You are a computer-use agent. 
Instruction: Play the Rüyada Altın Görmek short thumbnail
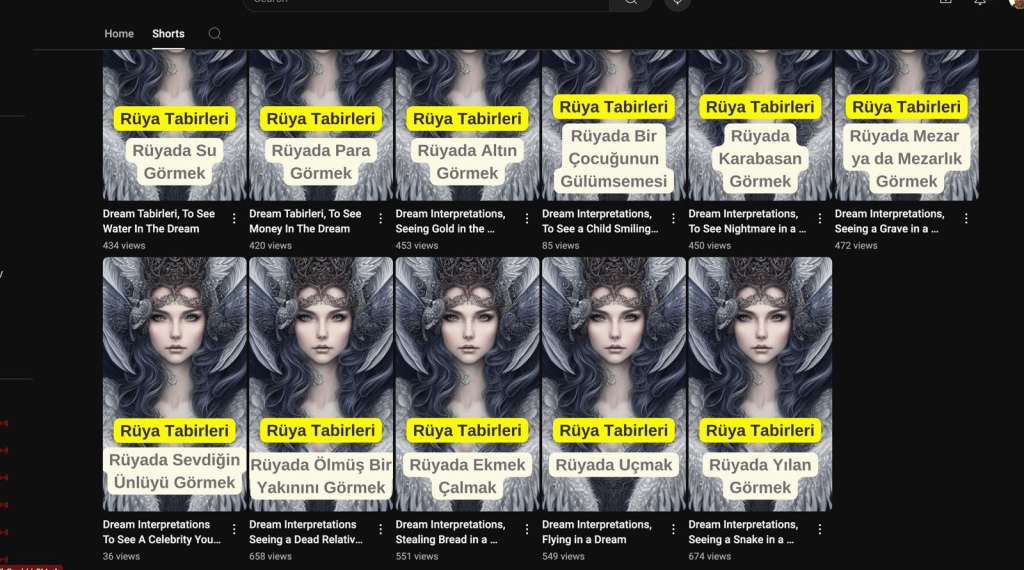point(467,125)
